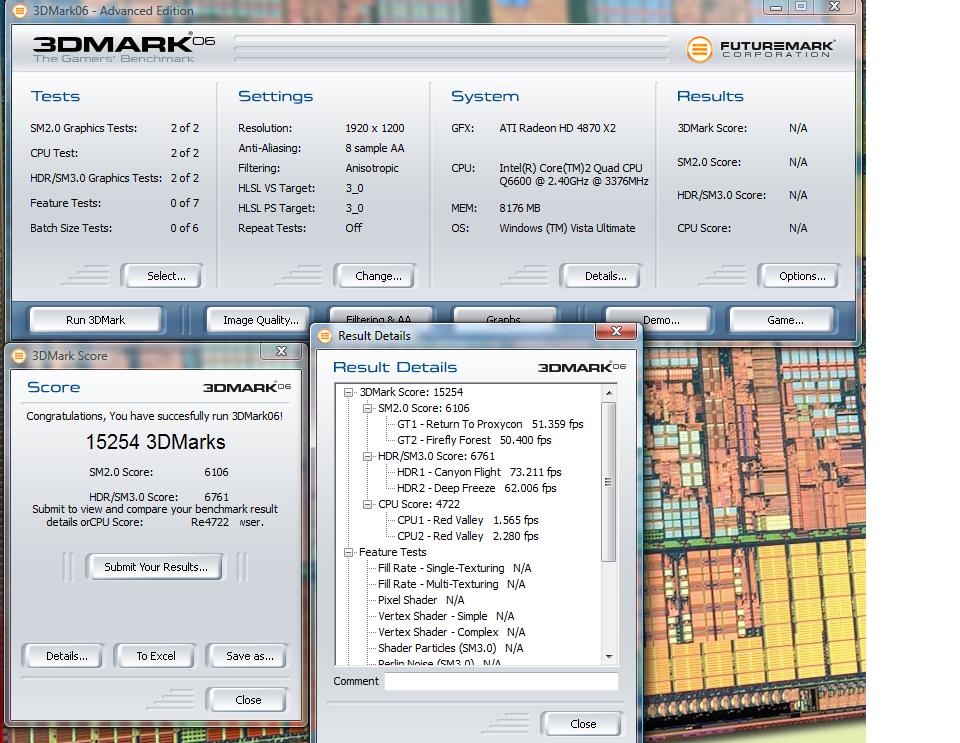Close the 3DMark Score window via Close button
Screen dimensions: 960x743
coord(246,700)
